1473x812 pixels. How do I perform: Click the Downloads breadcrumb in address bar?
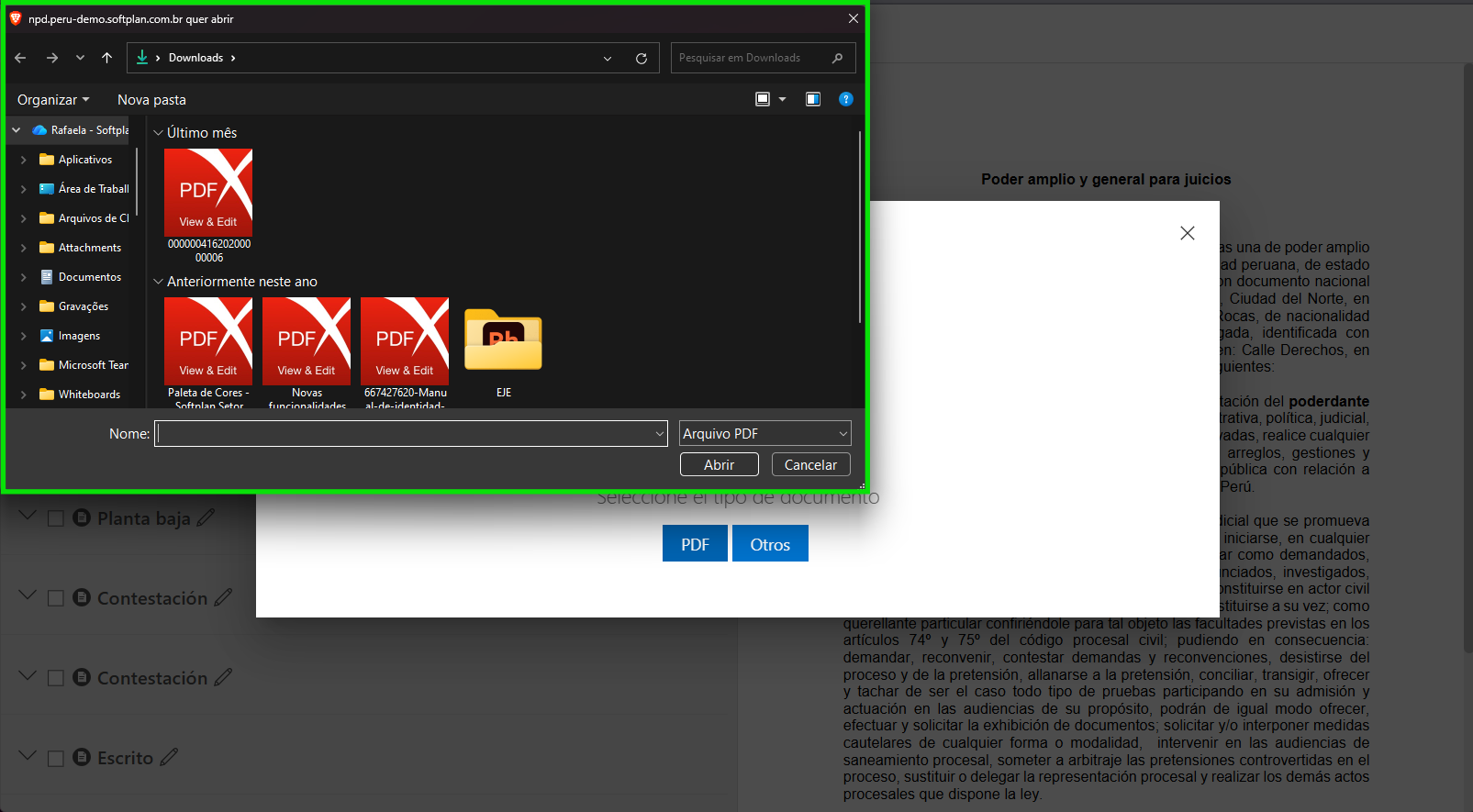point(195,58)
